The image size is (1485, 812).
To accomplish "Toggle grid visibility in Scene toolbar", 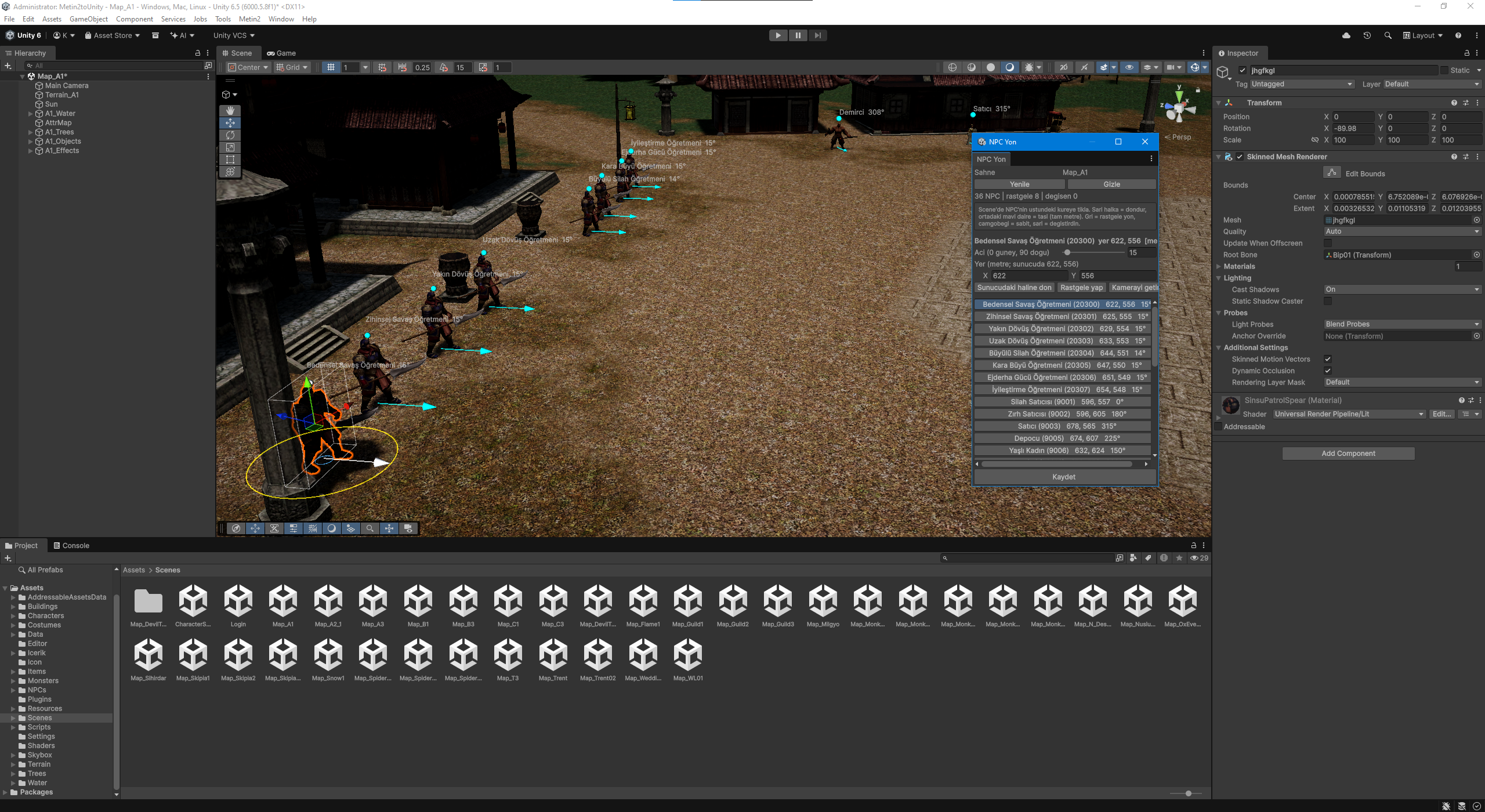I will click(x=331, y=67).
